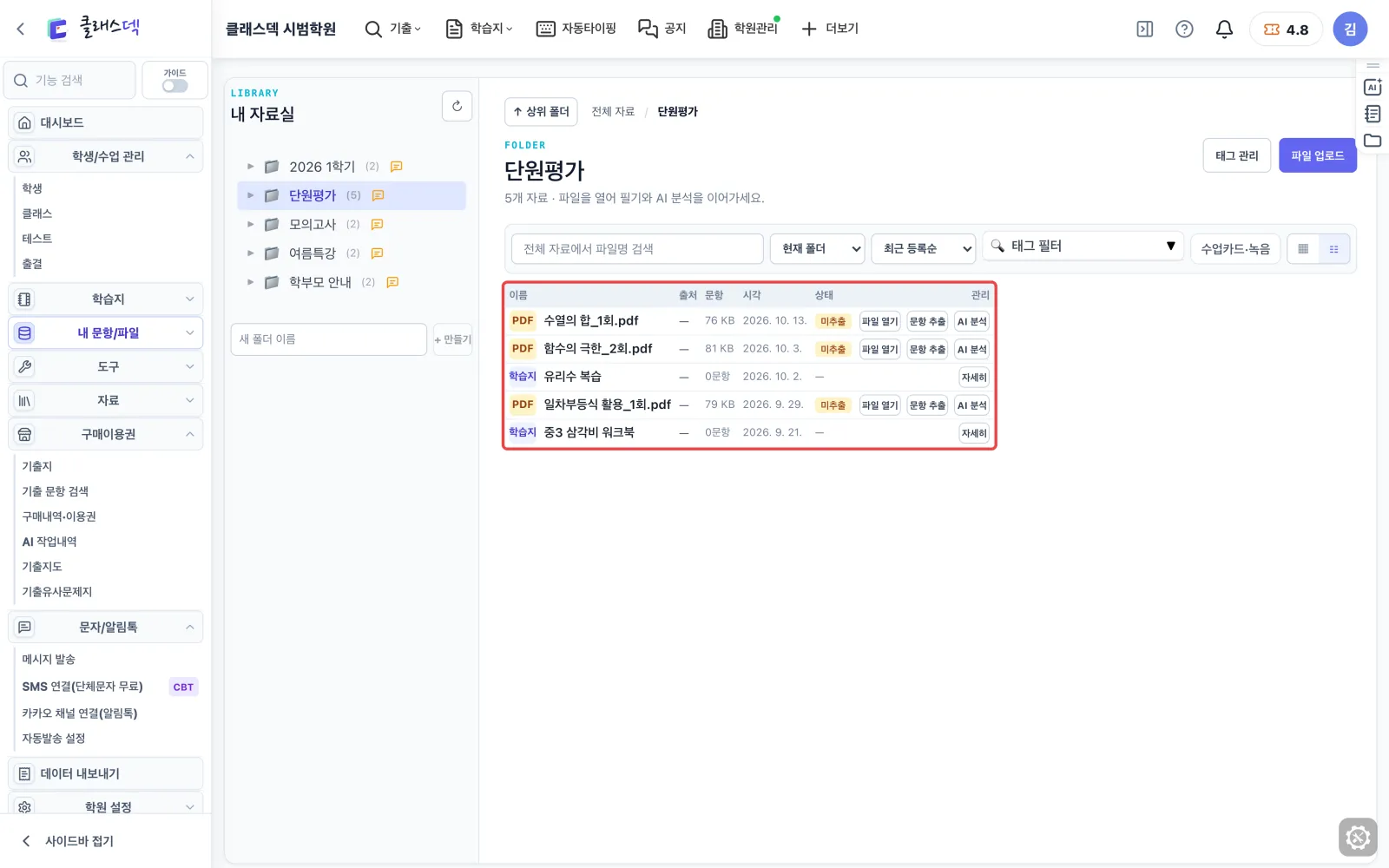Switch to list view icon

pyautogui.click(x=1334, y=249)
